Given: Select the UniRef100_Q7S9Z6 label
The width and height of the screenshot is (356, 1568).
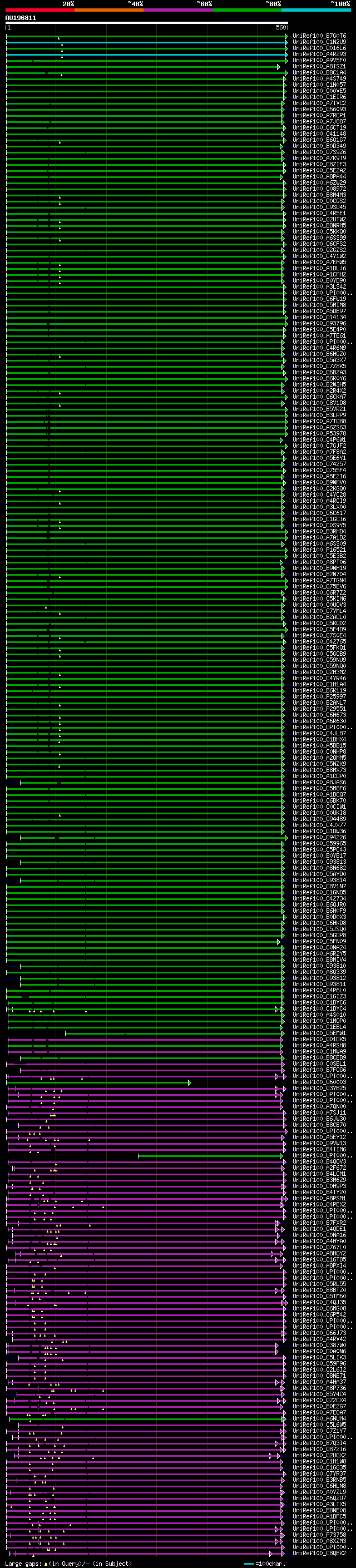Looking at the screenshot, I should point(319,152).
